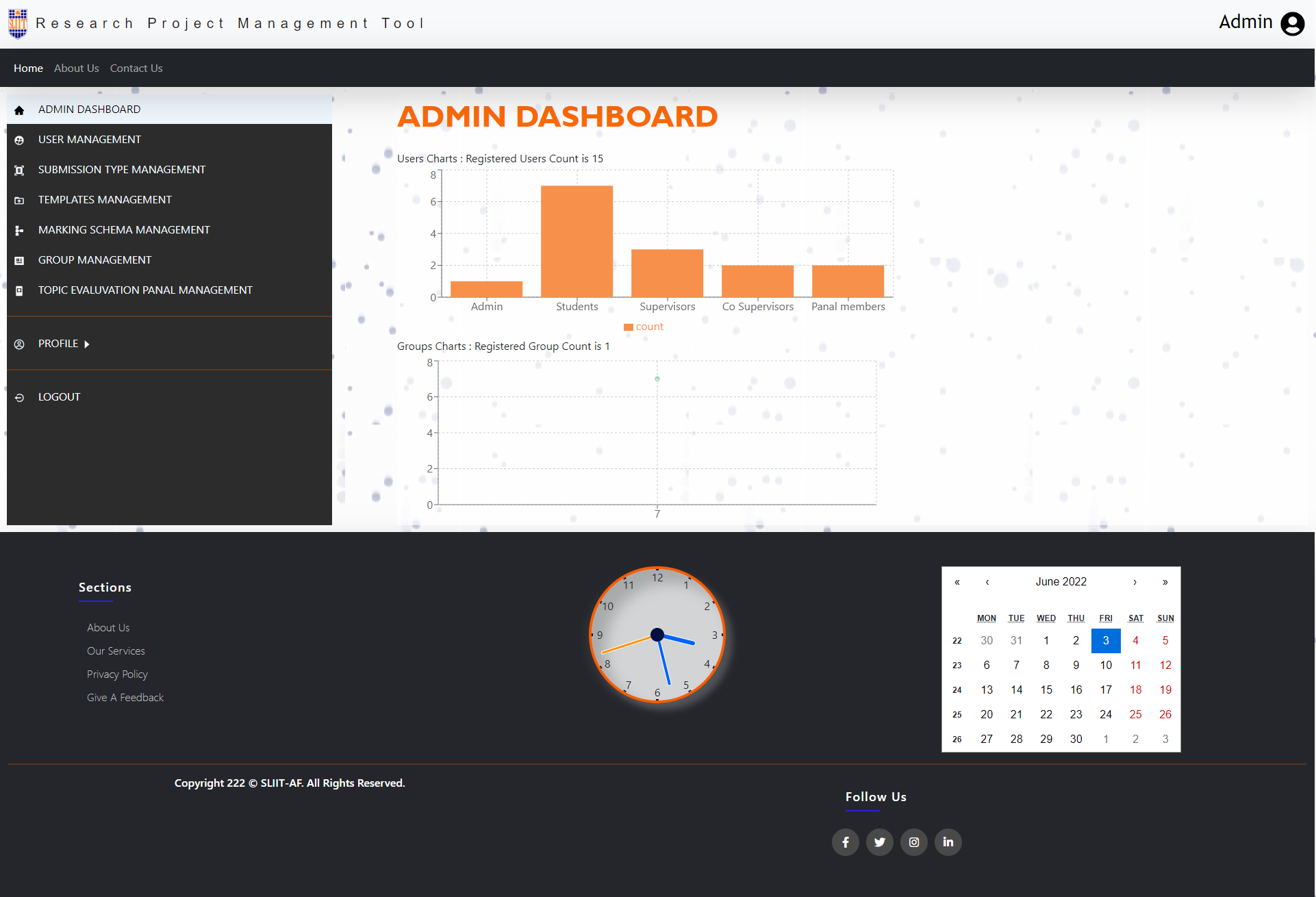This screenshot has height=897, width=1316.
Task: Select June 22 in the calendar
Action: tap(1046, 715)
